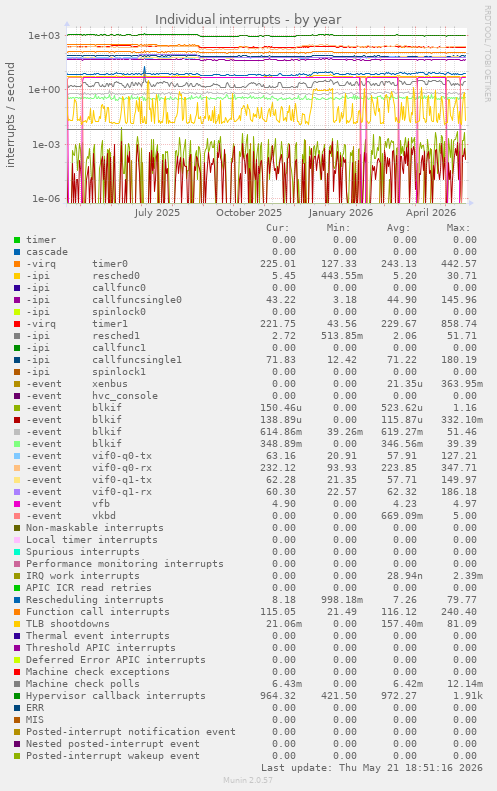Click the Max: column header
Screen dimensions: 497x791
[x=458, y=228]
